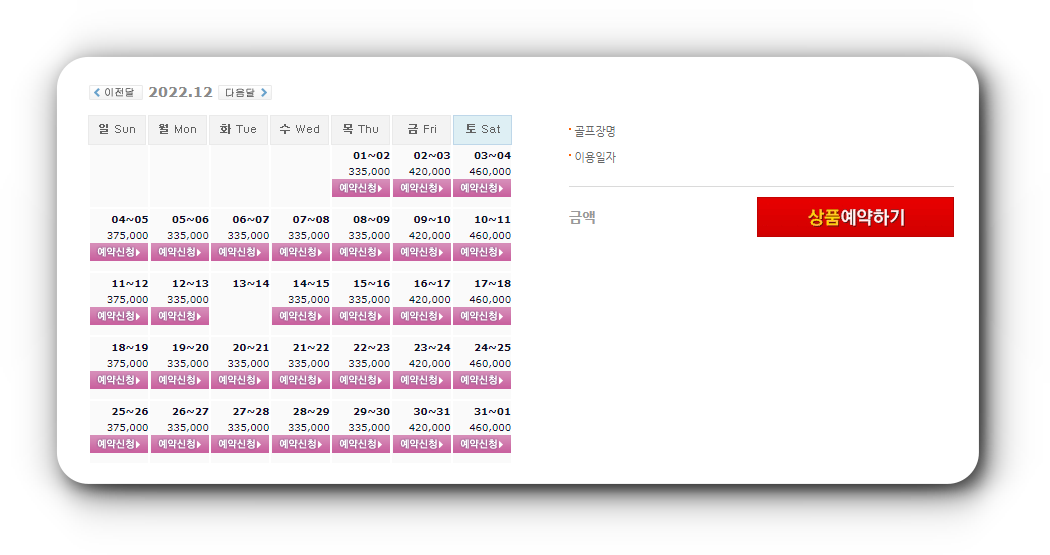This screenshot has height=555, width=1050.
Task: Click 예약신청 for 24~25
Action: click(482, 380)
